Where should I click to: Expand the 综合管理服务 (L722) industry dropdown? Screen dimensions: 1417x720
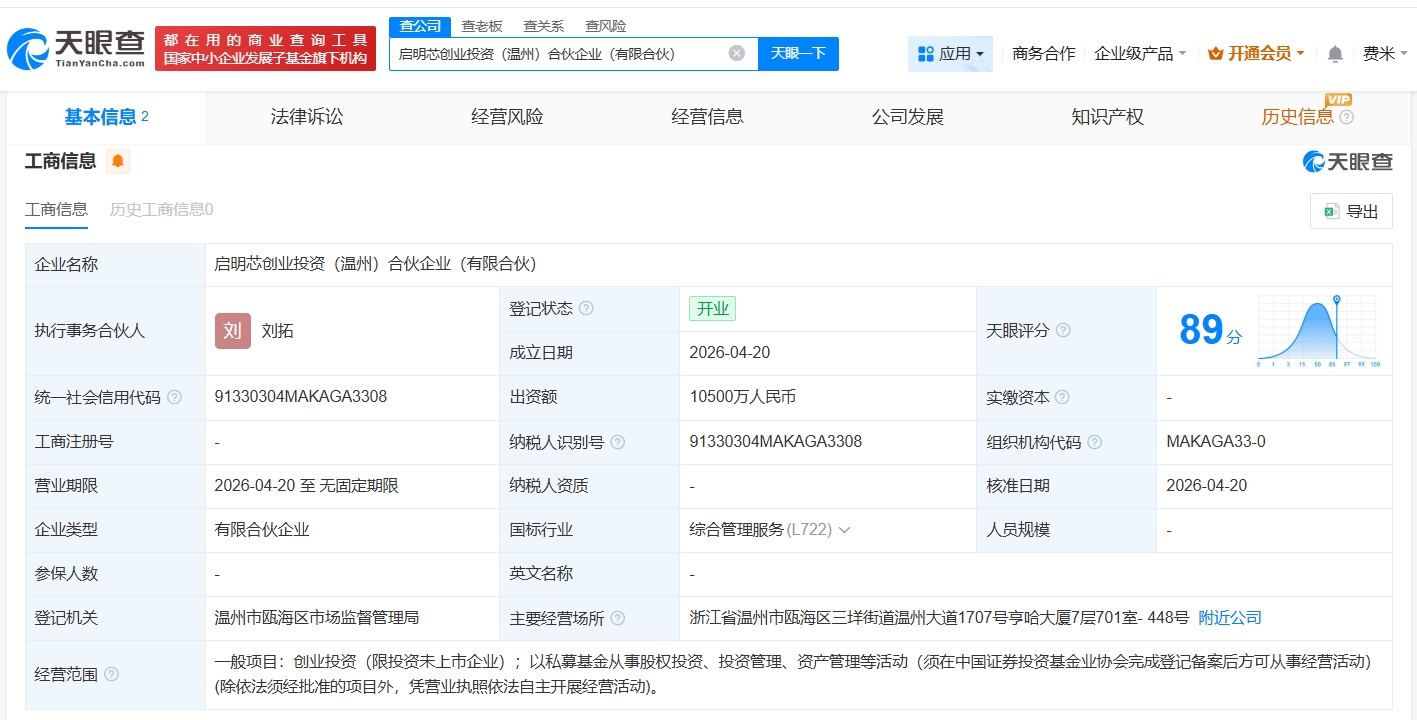tap(847, 529)
